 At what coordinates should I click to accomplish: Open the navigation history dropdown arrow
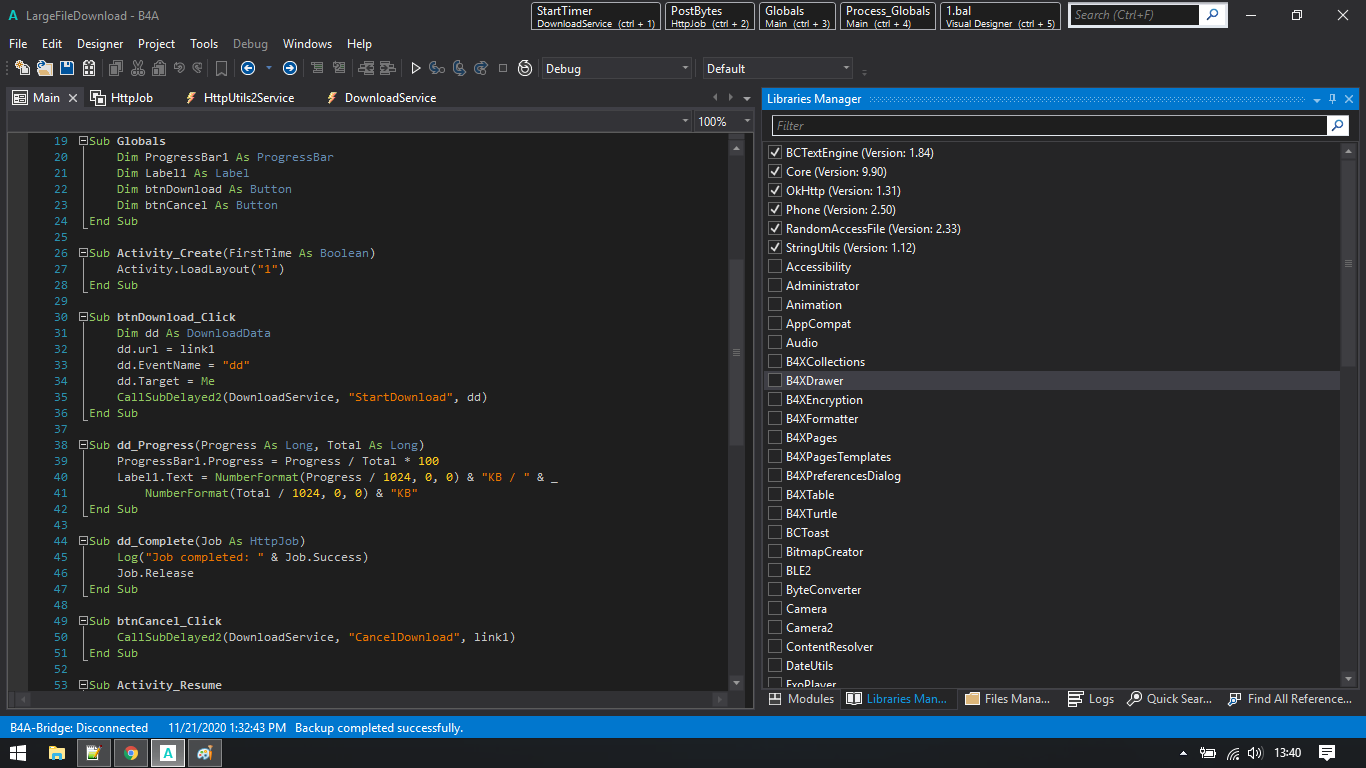pos(268,68)
